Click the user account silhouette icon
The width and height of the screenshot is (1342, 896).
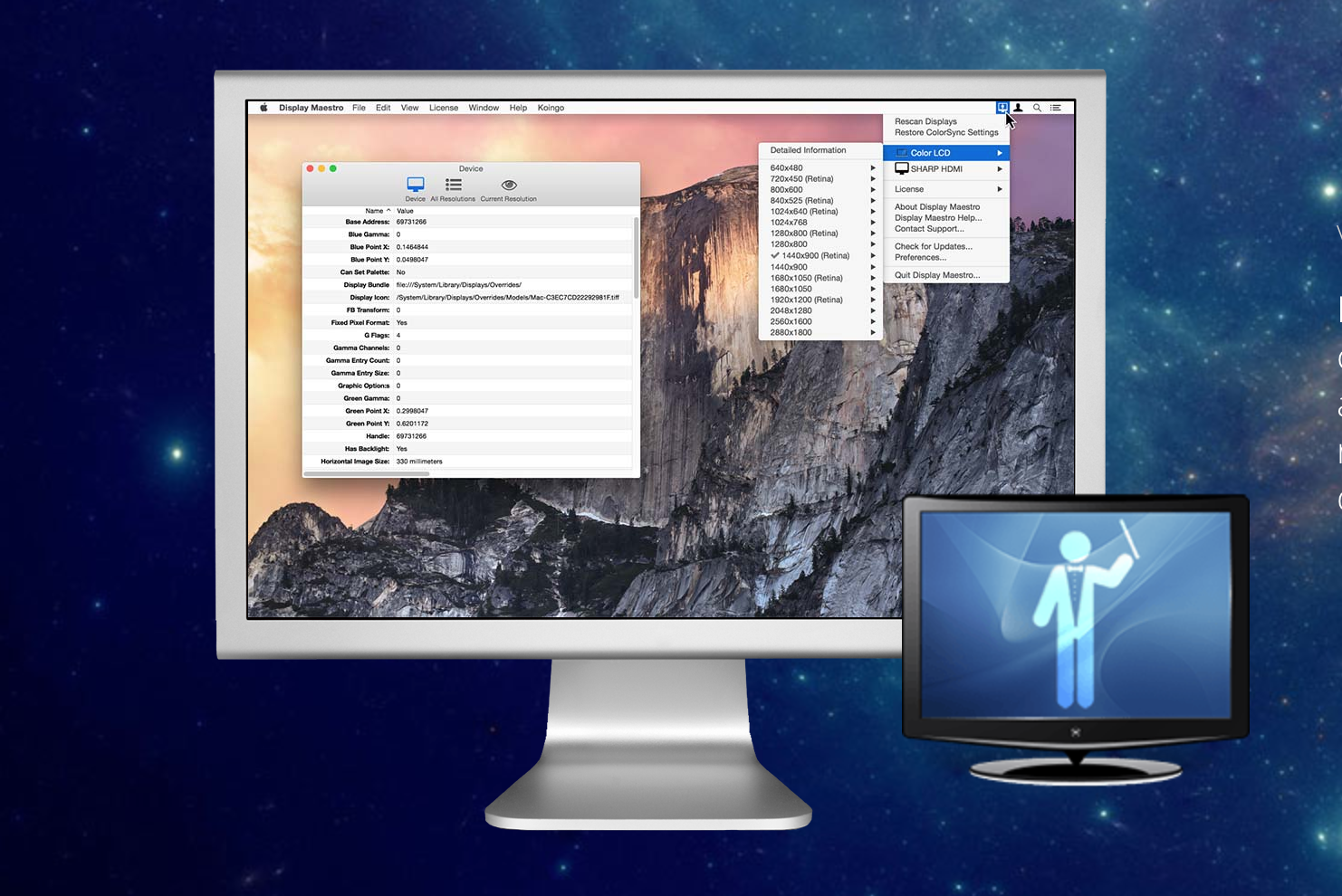(1019, 108)
